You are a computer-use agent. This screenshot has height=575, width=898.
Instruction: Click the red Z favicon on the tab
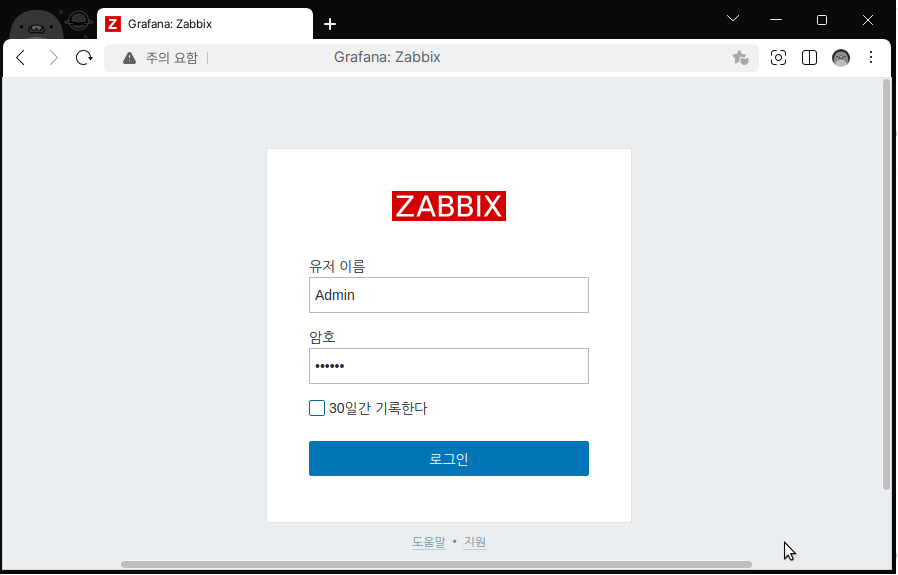pyautogui.click(x=113, y=24)
